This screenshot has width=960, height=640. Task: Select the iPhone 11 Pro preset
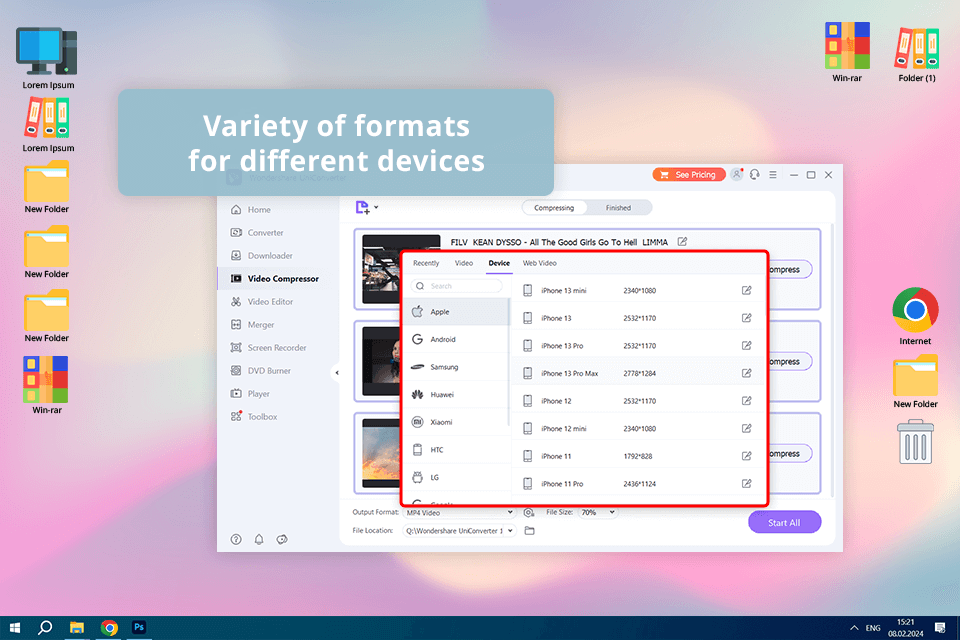pos(638,483)
